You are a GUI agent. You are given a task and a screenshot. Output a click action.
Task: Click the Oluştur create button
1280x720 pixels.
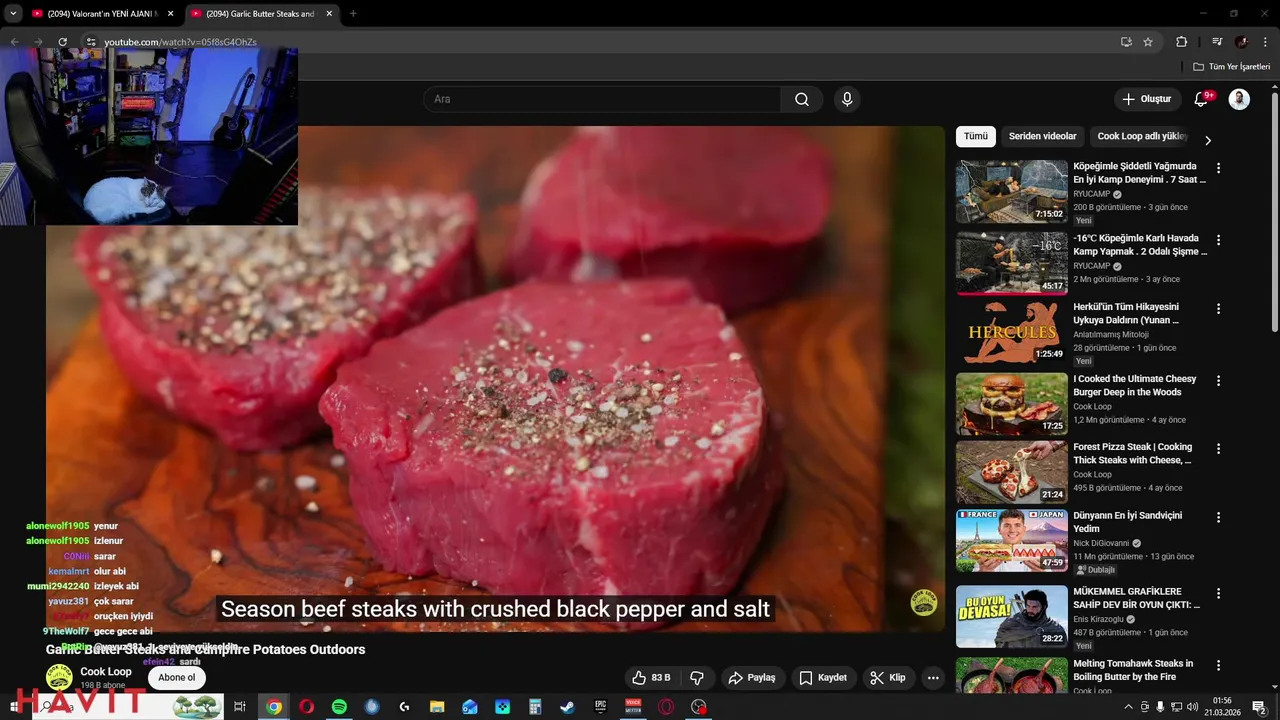pyautogui.click(x=1147, y=99)
